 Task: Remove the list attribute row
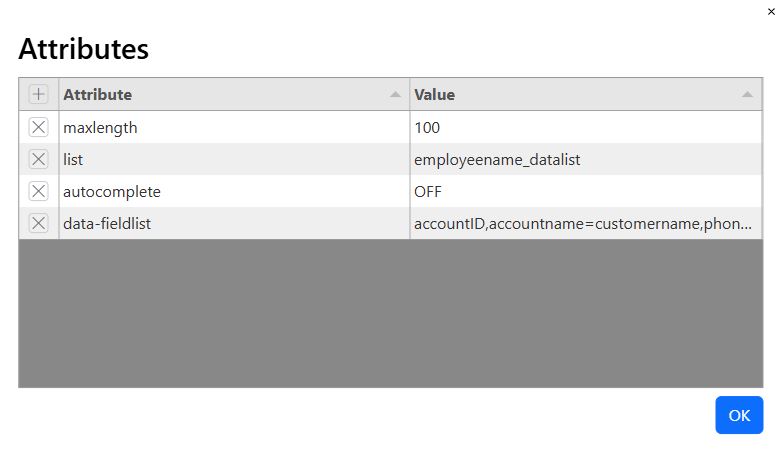[x=39, y=159]
